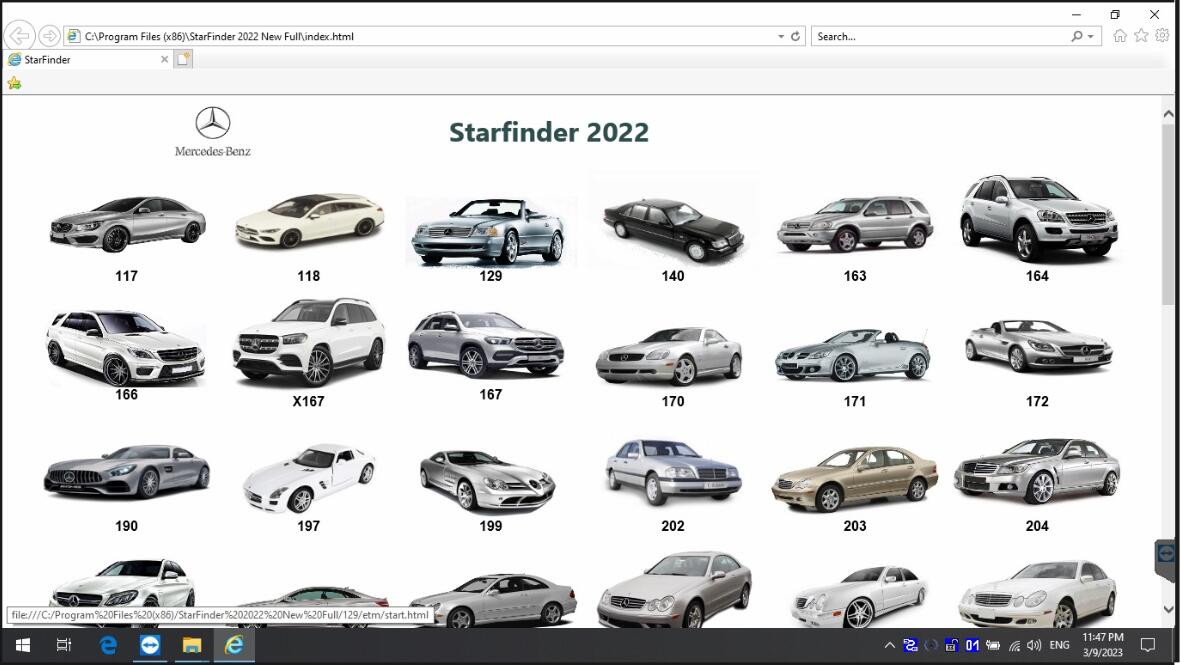The image size is (1181, 665).
Task: Click the page scrollbar up arrow
Action: [1168, 114]
